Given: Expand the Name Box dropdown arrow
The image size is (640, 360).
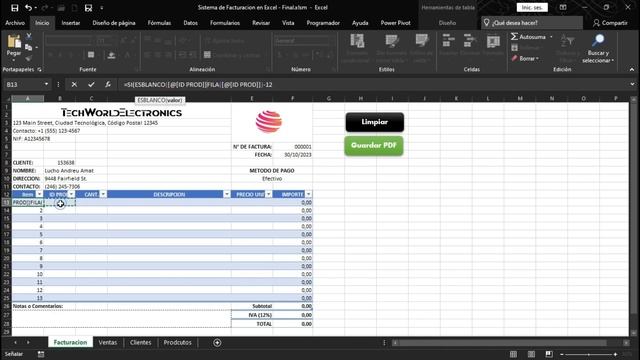Looking at the screenshot, I should click(46, 84).
